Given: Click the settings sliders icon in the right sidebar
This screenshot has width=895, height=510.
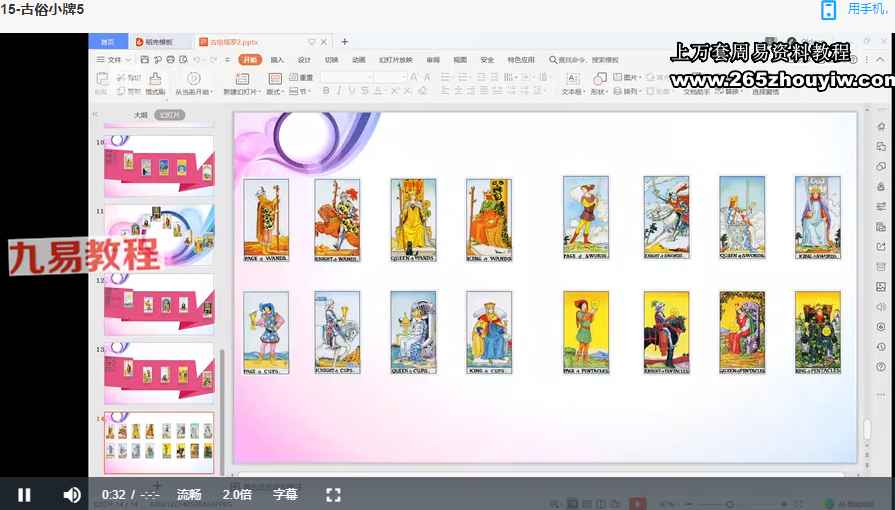Looking at the screenshot, I should coord(881,206).
